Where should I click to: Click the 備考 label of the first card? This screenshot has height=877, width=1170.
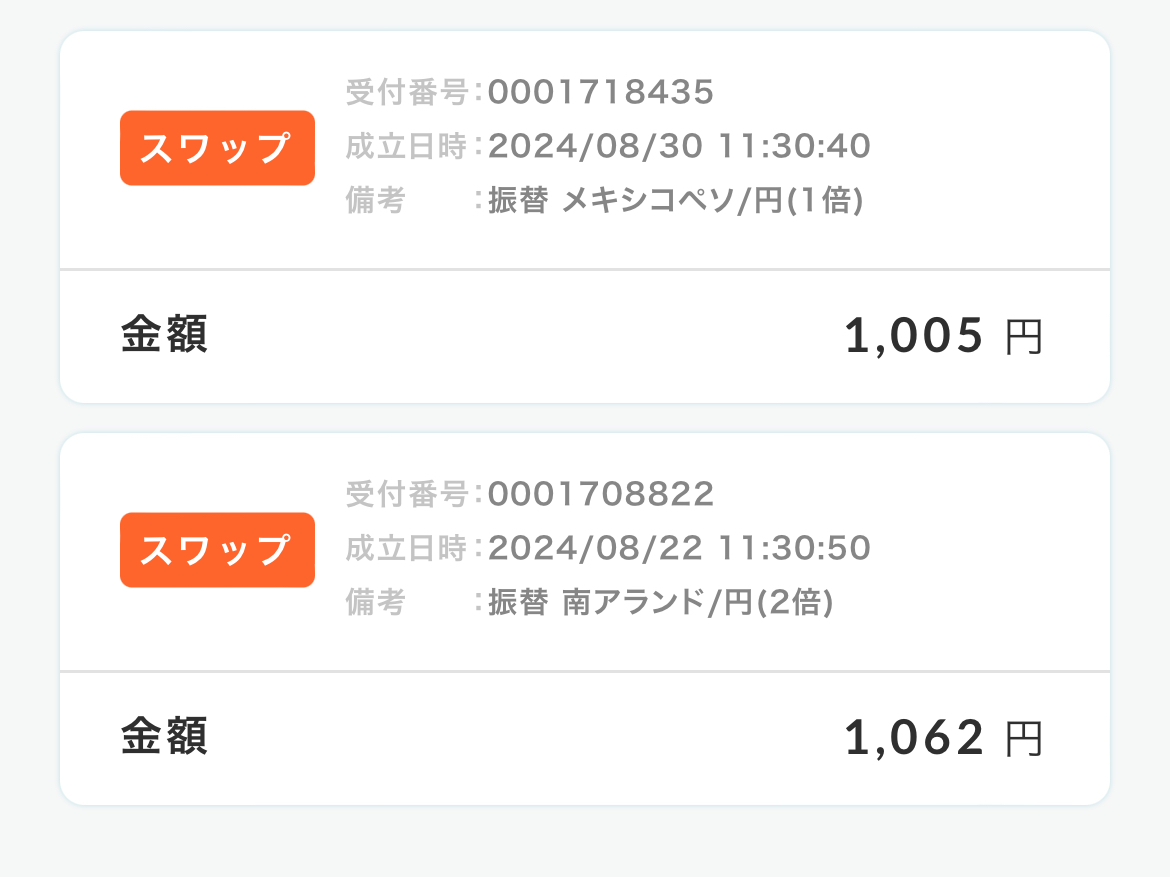point(375,202)
